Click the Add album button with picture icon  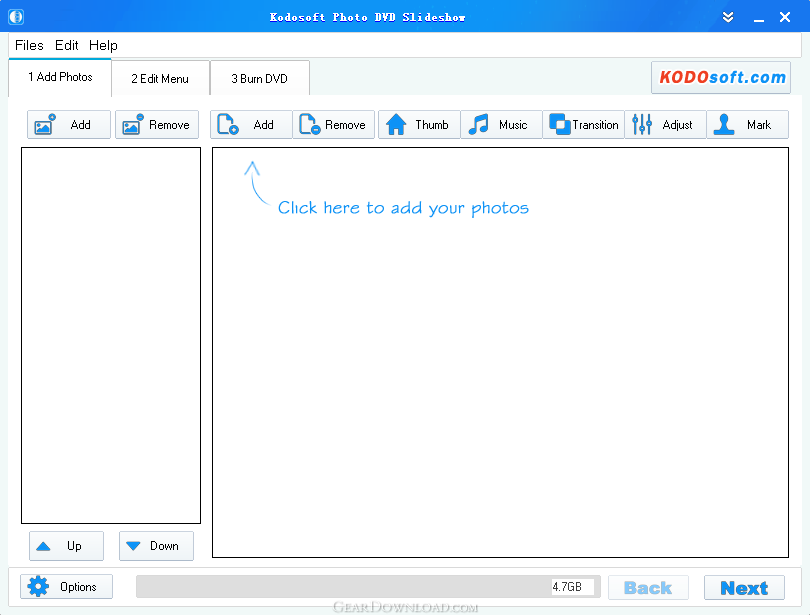pyautogui.click(x=69, y=124)
